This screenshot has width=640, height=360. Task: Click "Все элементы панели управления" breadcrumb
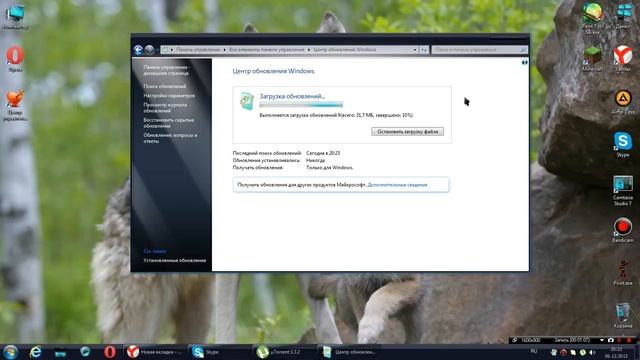click(x=267, y=49)
